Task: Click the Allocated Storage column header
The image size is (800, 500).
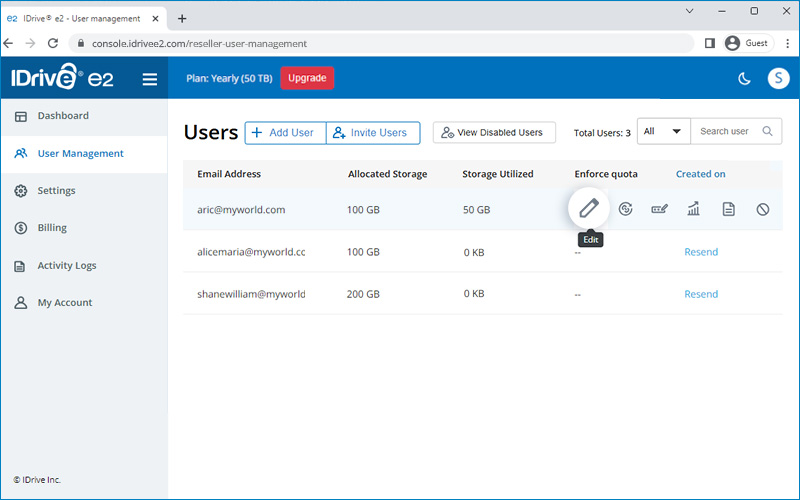Action: point(388,174)
